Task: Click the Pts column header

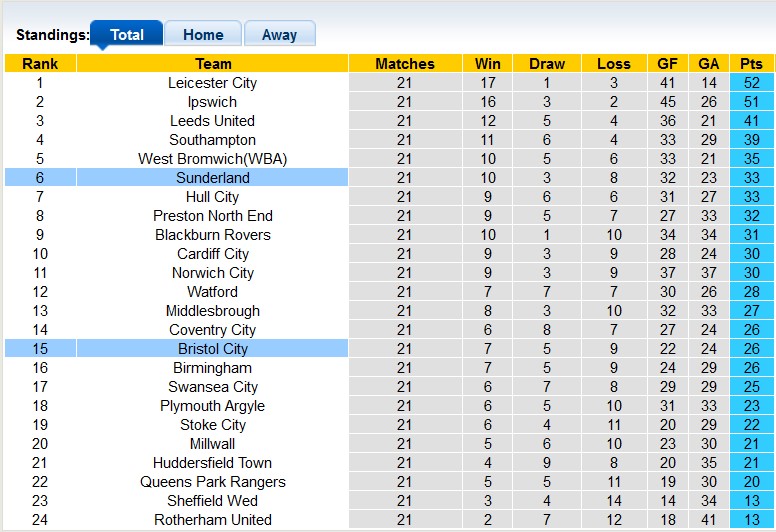Action: click(751, 64)
